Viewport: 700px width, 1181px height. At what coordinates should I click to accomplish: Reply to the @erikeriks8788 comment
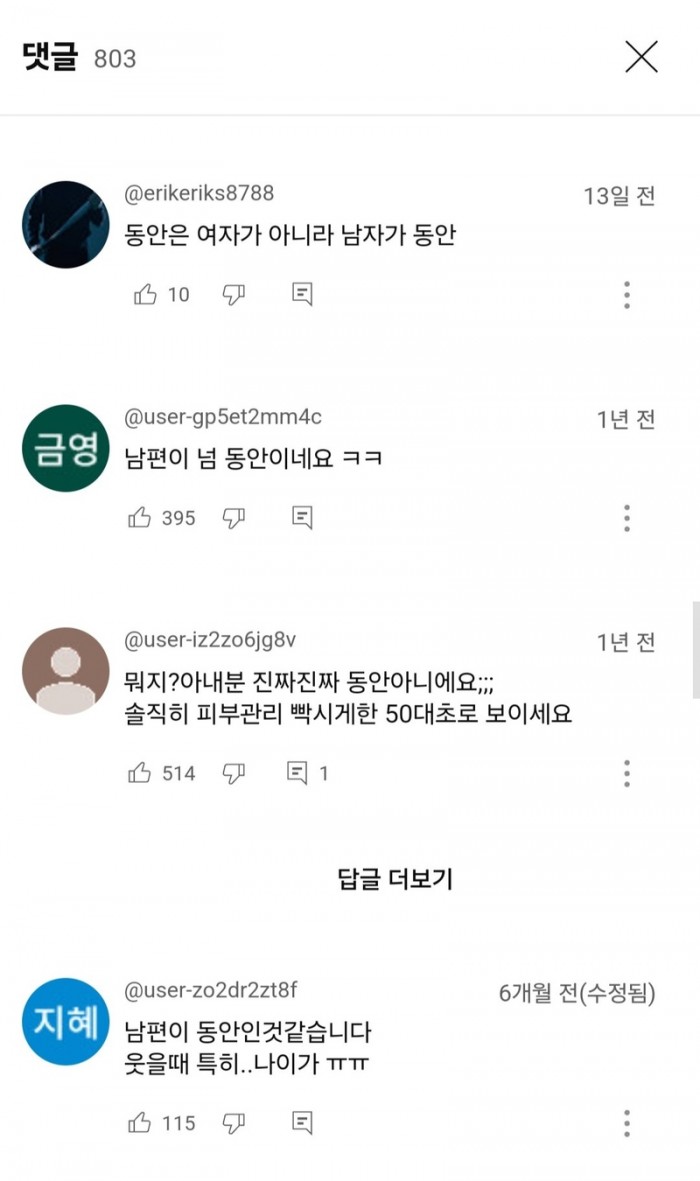[302, 295]
